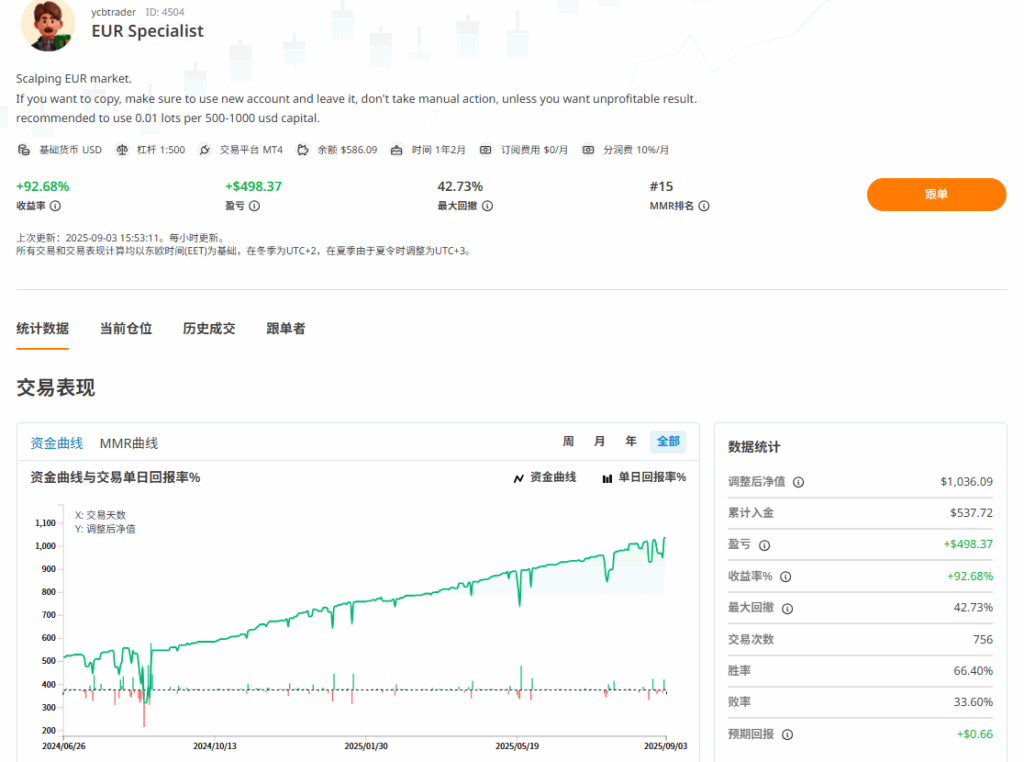The width and height of the screenshot is (1024, 762).
Task: Toggle the 单日回报率% series in chart legend
Action: coord(644,478)
